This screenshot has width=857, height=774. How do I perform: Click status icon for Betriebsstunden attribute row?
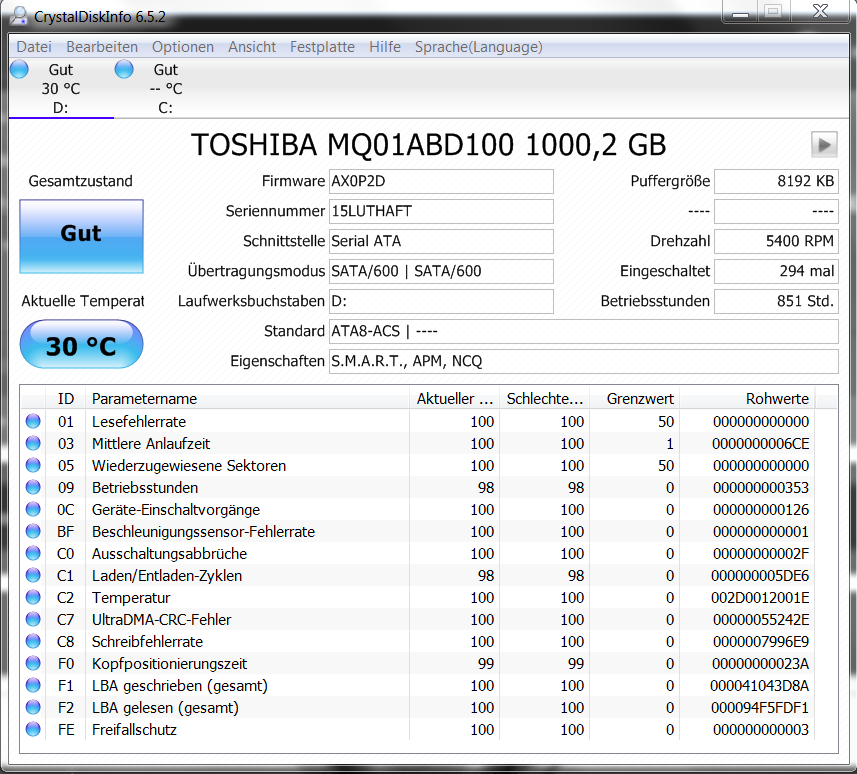click(34, 488)
